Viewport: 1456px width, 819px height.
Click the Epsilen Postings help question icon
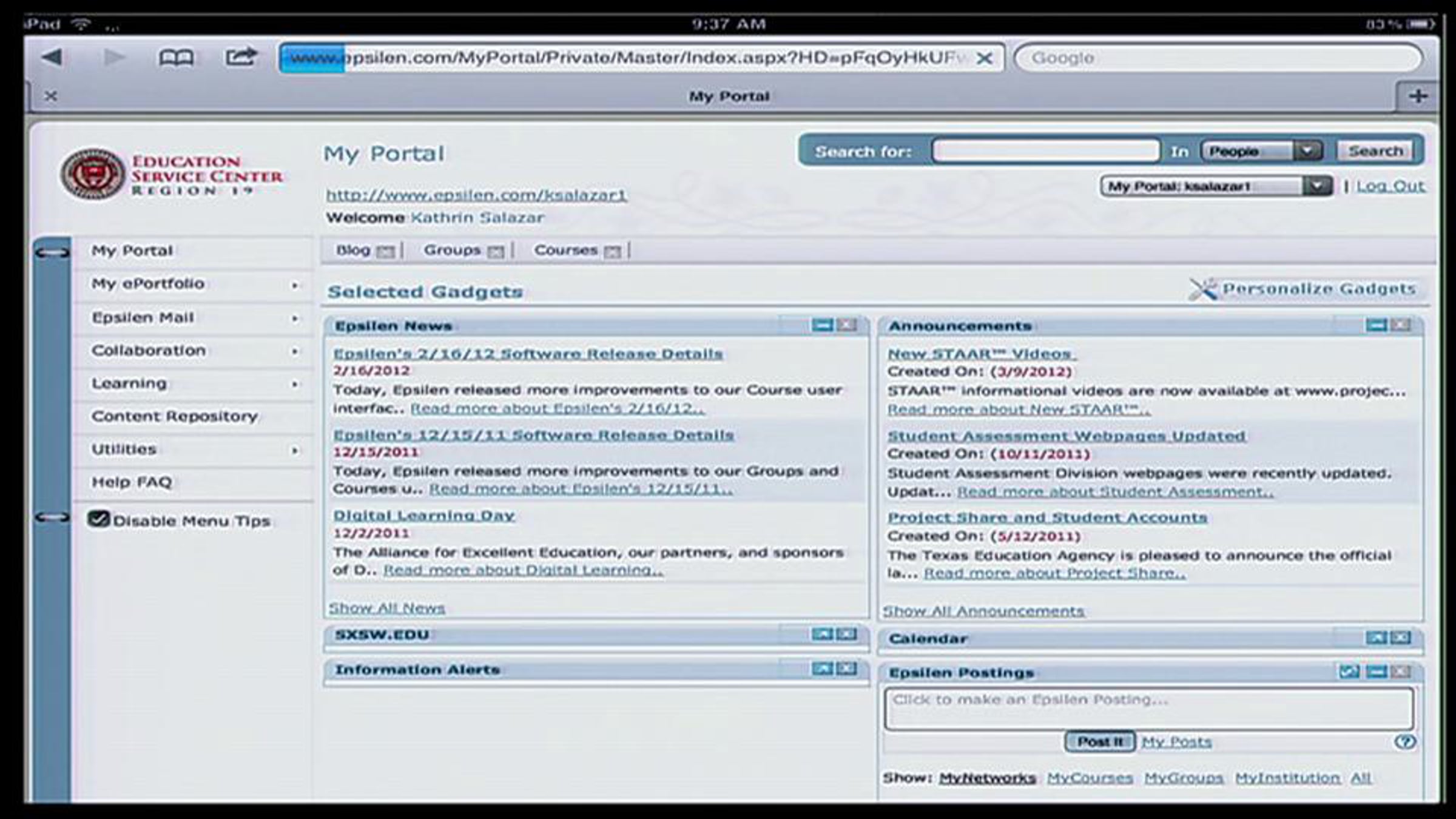pos(1404,741)
